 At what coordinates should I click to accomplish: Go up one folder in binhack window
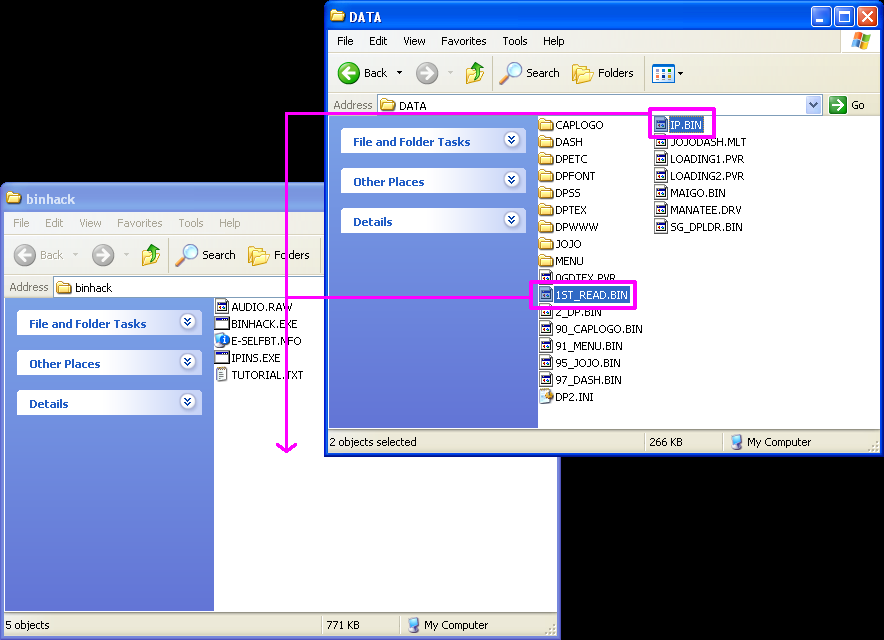pos(151,255)
